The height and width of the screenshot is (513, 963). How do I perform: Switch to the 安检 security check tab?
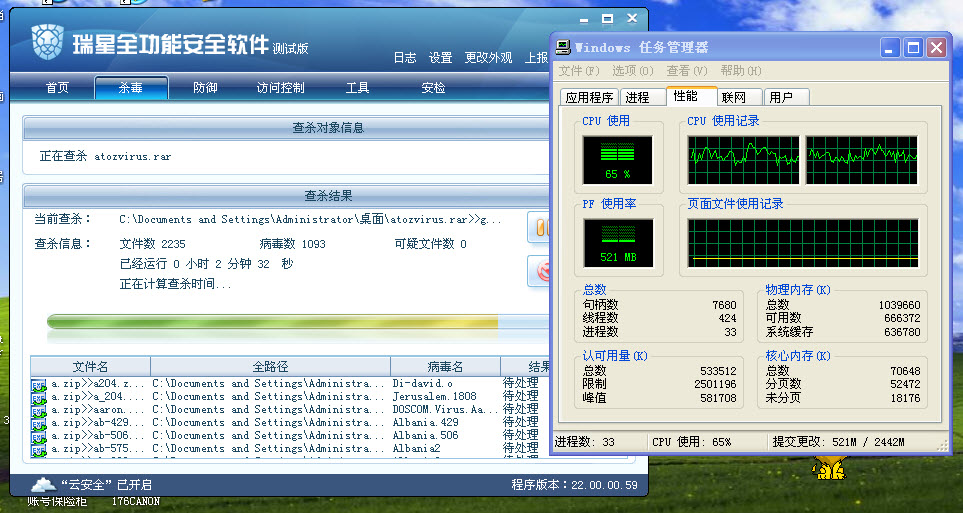tap(433, 88)
